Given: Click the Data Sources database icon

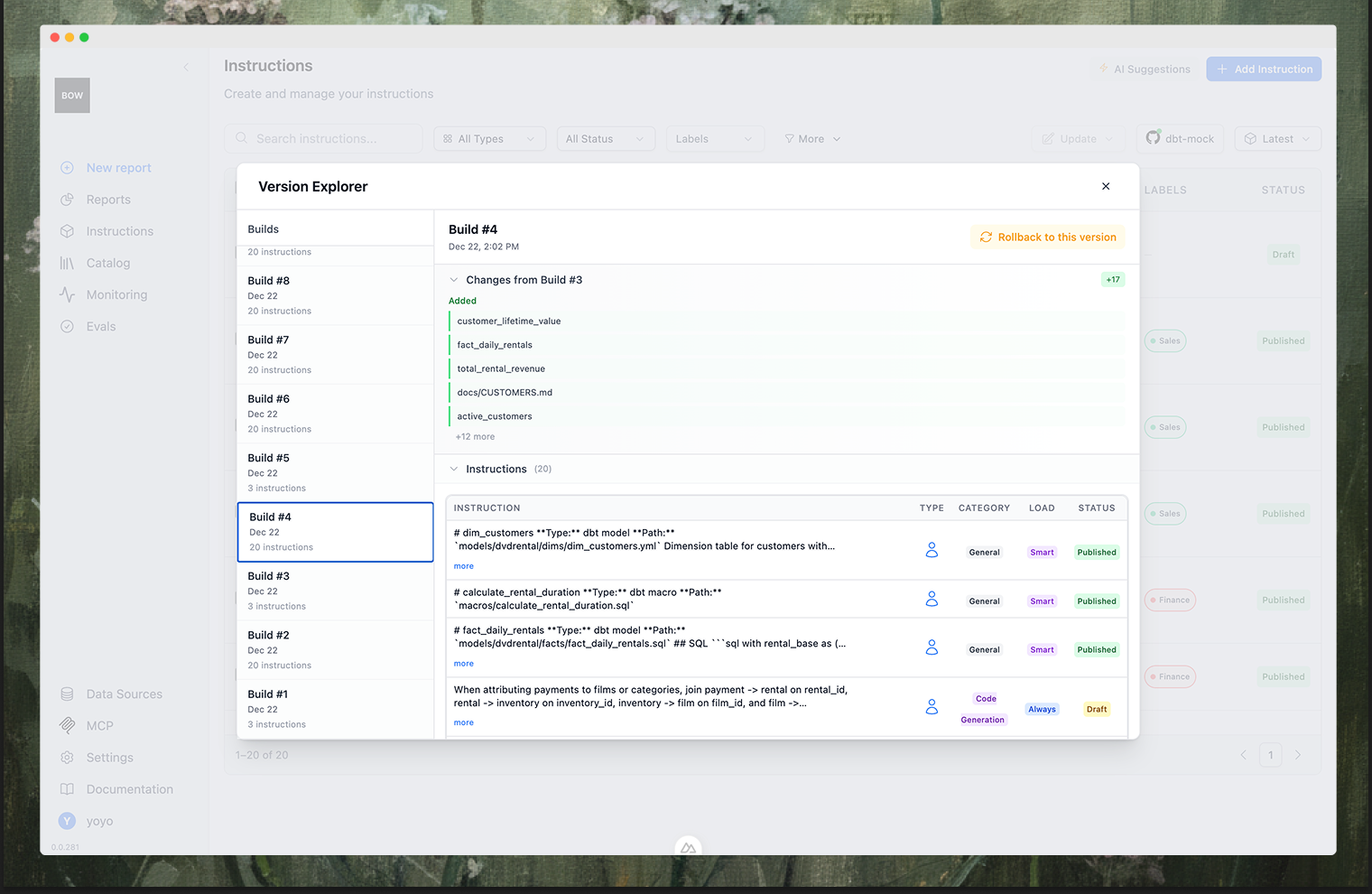Looking at the screenshot, I should 68,694.
